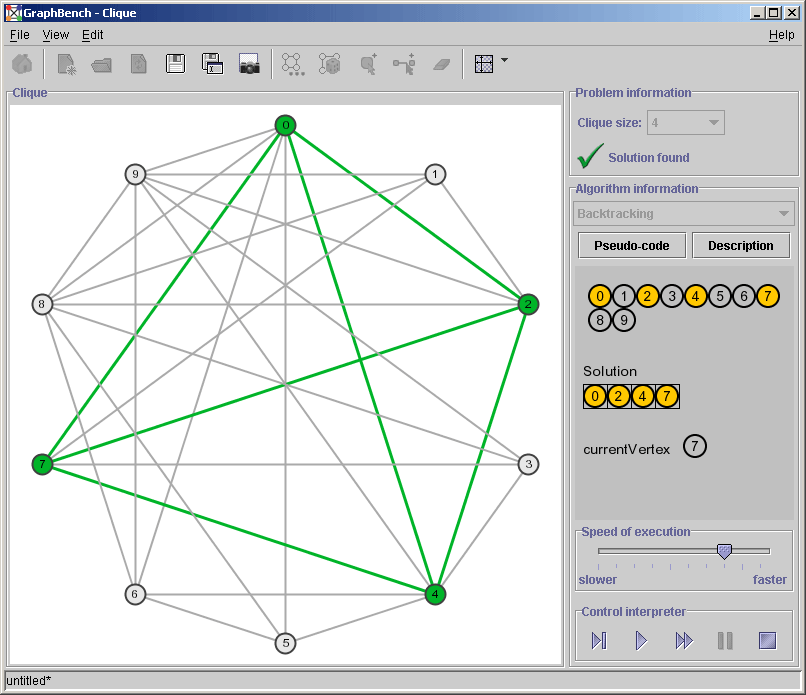
Task: Open a graph from folder icon
Action: (102, 64)
